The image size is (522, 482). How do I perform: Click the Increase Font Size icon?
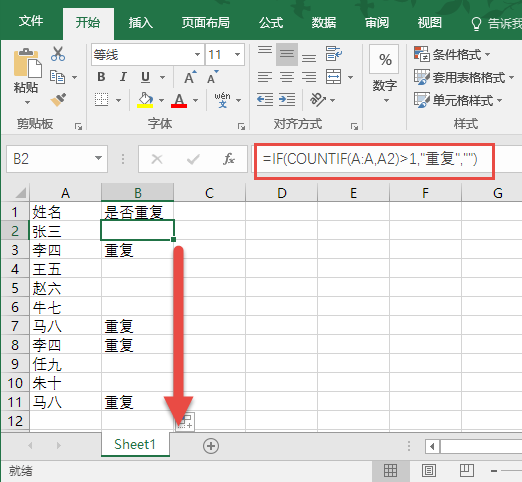(x=190, y=77)
